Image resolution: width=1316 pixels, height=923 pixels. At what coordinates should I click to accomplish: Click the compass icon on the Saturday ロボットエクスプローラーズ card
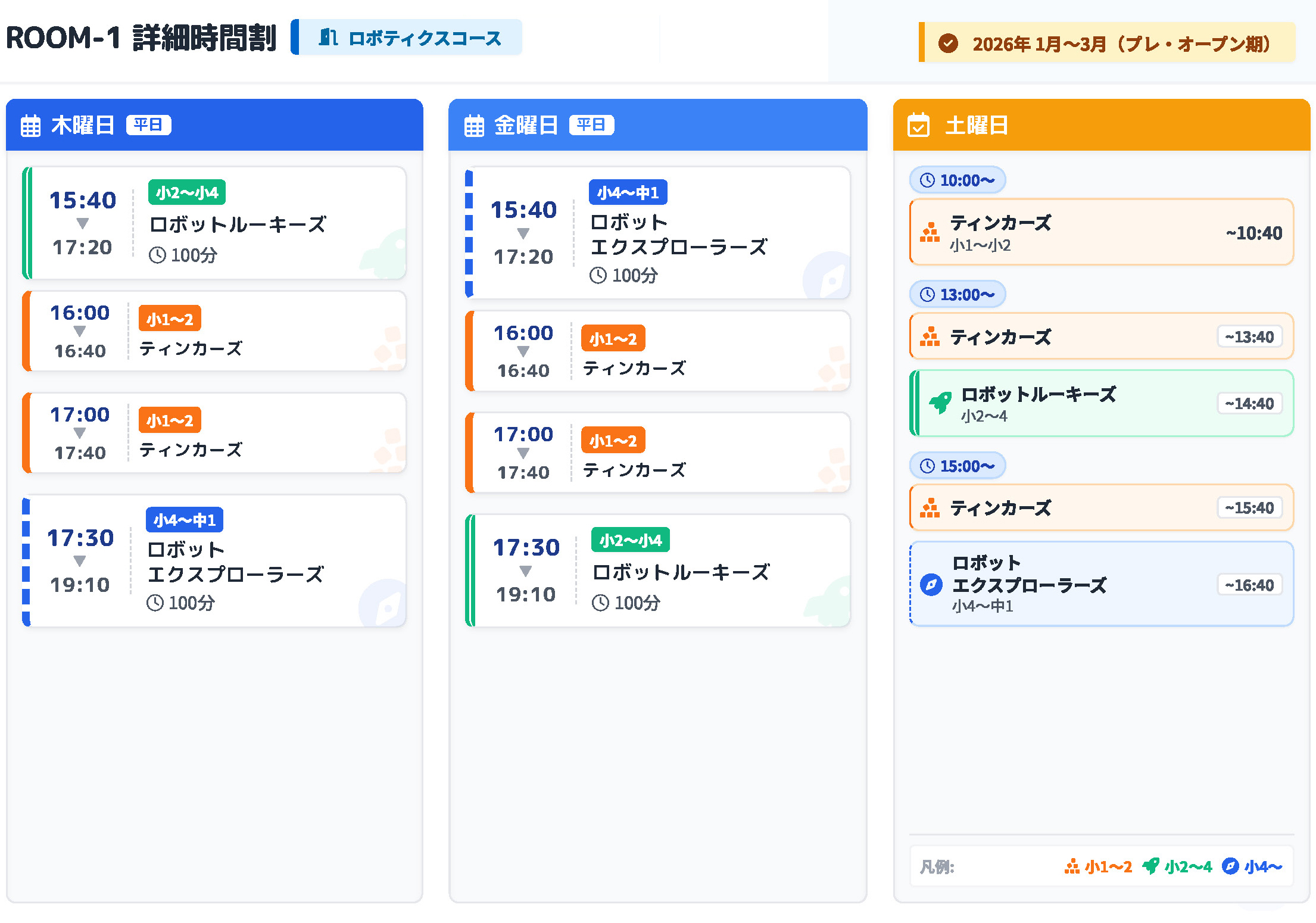(931, 584)
